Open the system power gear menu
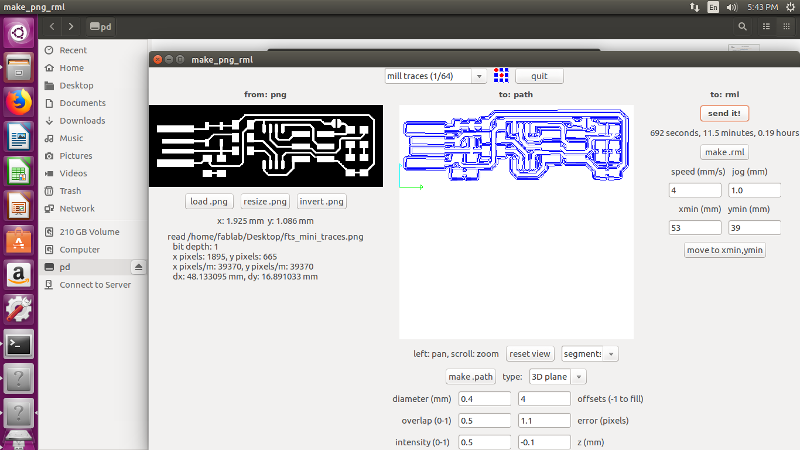 [x=791, y=7]
